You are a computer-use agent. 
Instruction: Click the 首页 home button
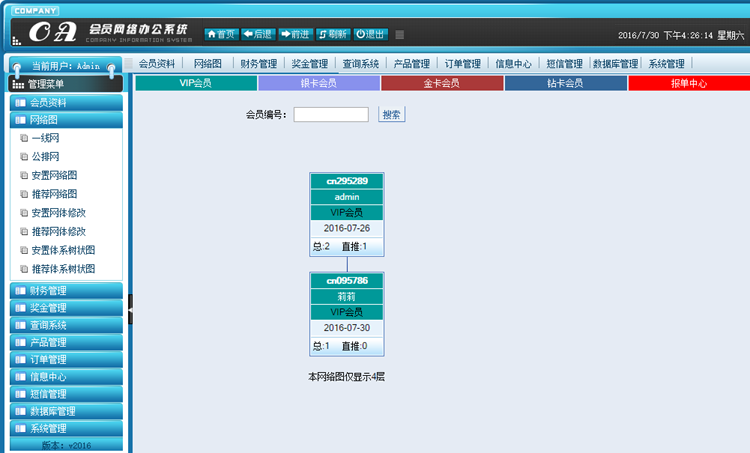pyautogui.click(x=221, y=34)
